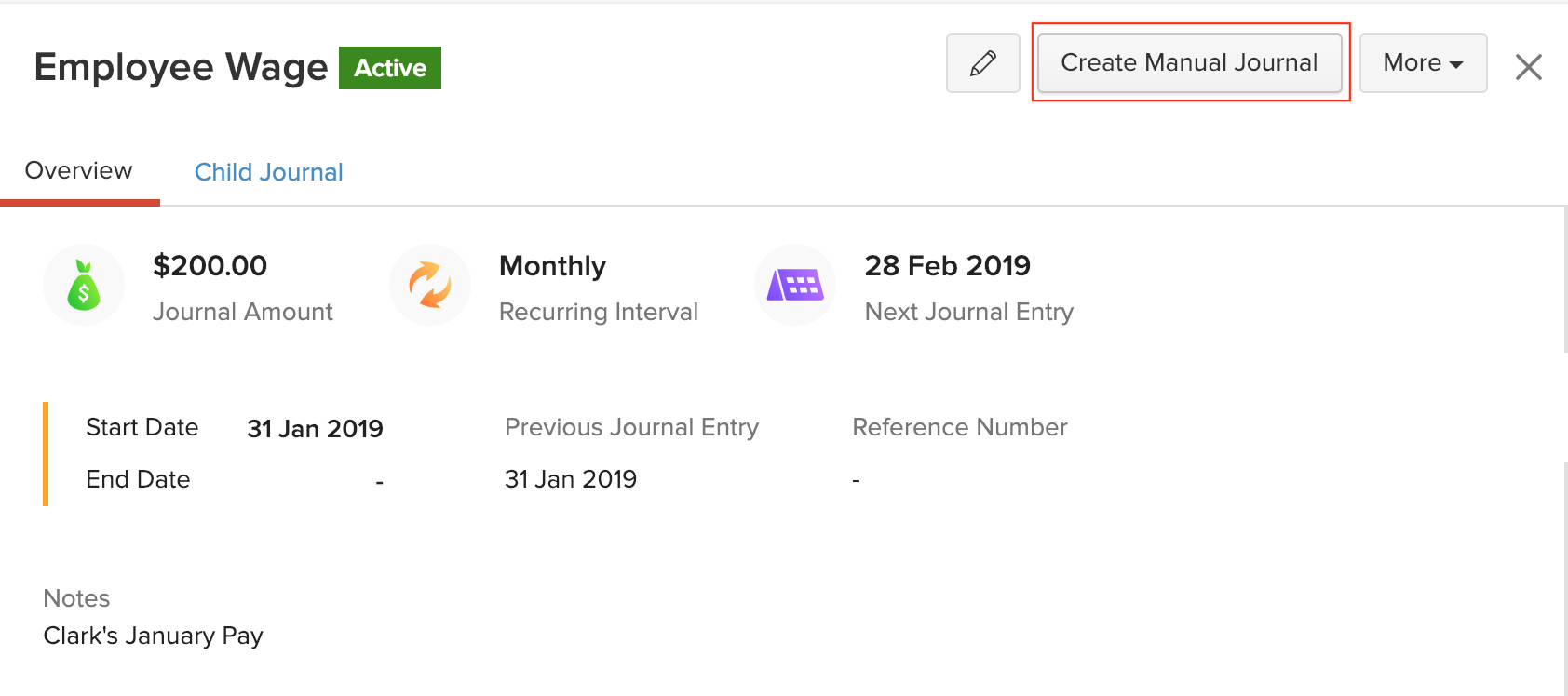Click the Next Journal Entry date 28 Feb 2019
This screenshot has height=696, width=1568.
pos(947,266)
